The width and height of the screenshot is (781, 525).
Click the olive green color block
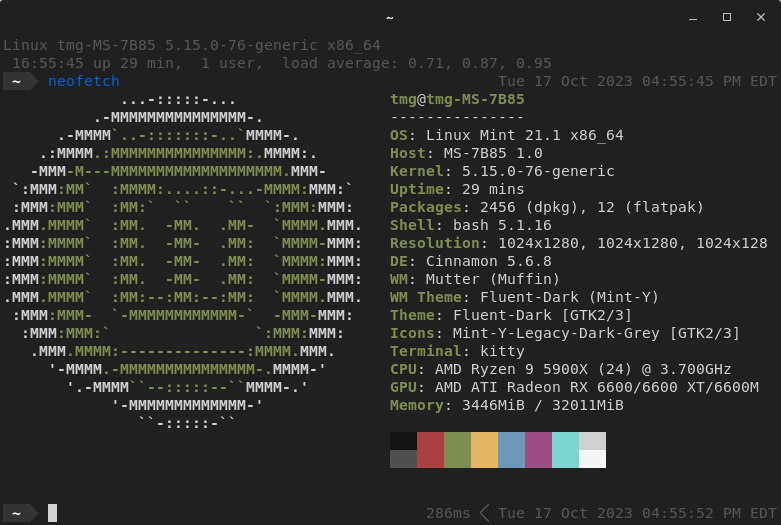point(457,450)
